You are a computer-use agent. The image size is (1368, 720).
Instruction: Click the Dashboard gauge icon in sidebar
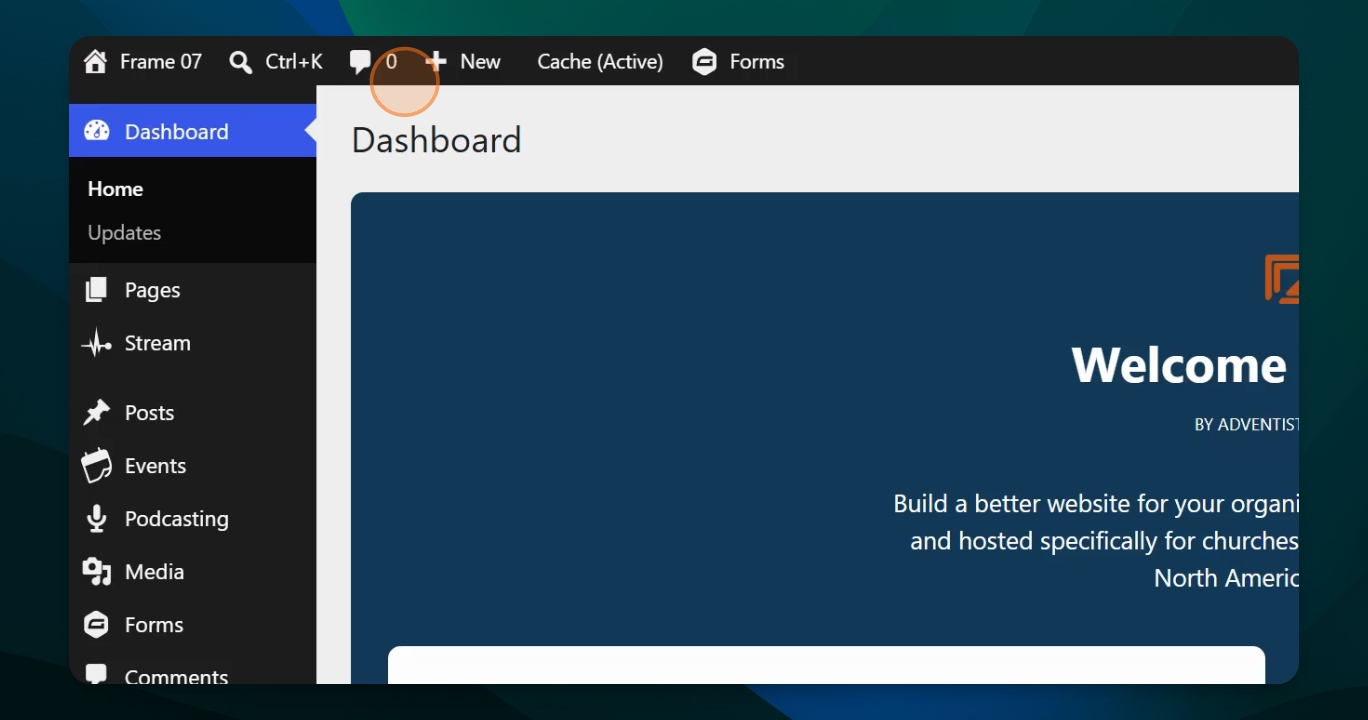[97, 131]
